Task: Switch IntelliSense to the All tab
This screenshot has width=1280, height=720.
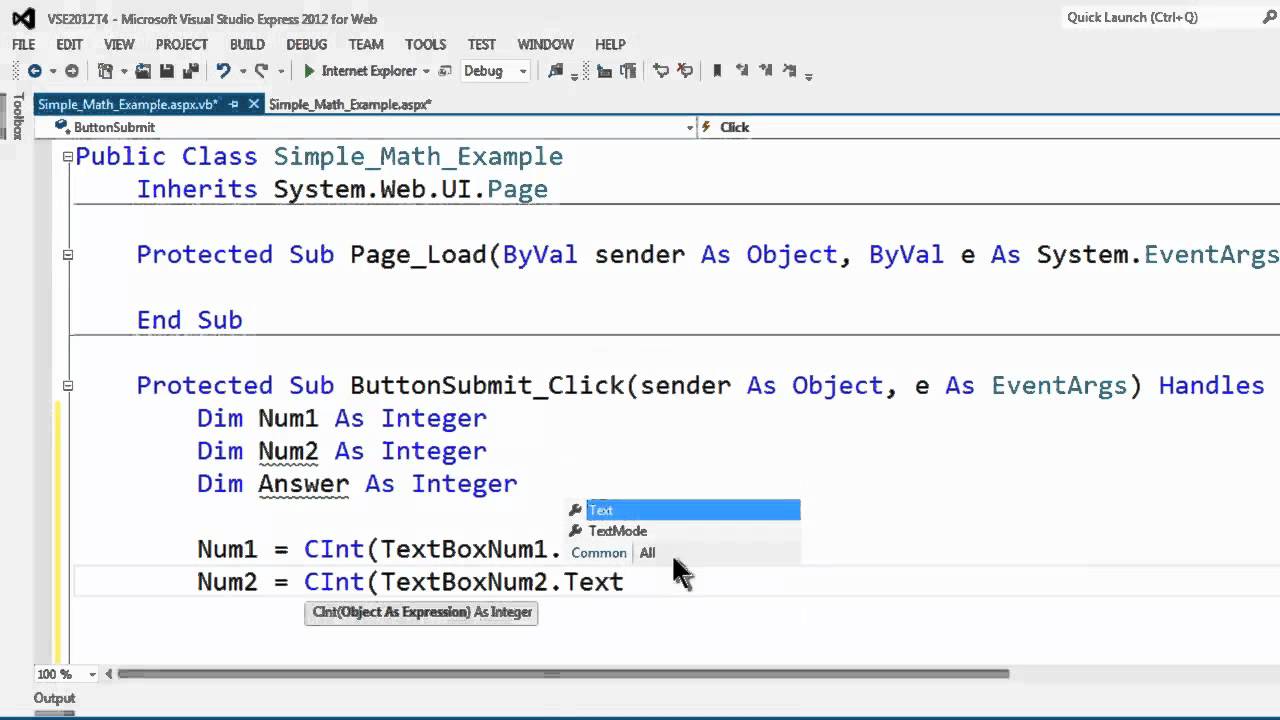Action: (648, 553)
